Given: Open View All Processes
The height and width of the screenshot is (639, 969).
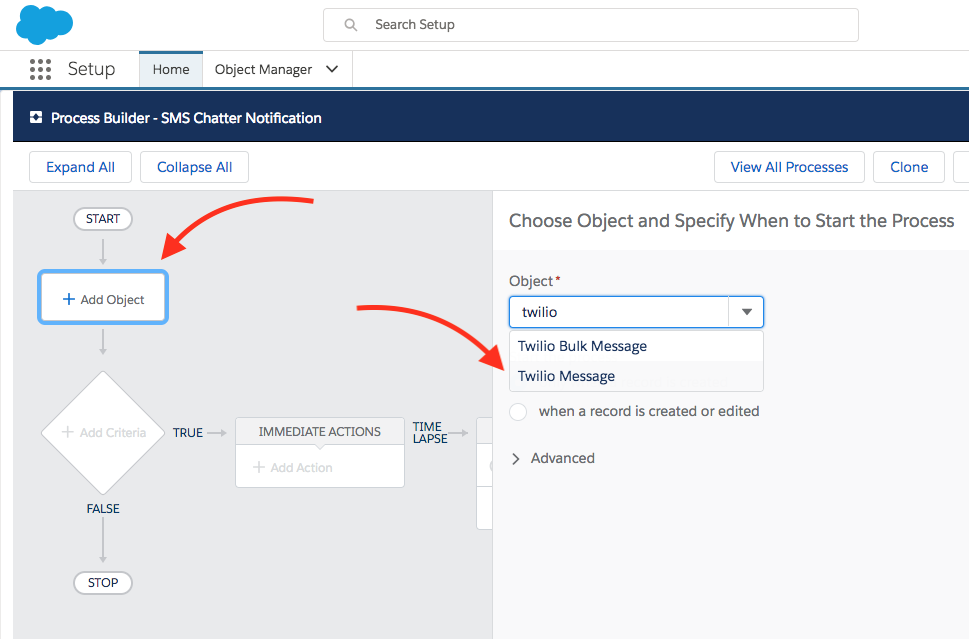Looking at the screenshot, I should (x=788, y=166).
